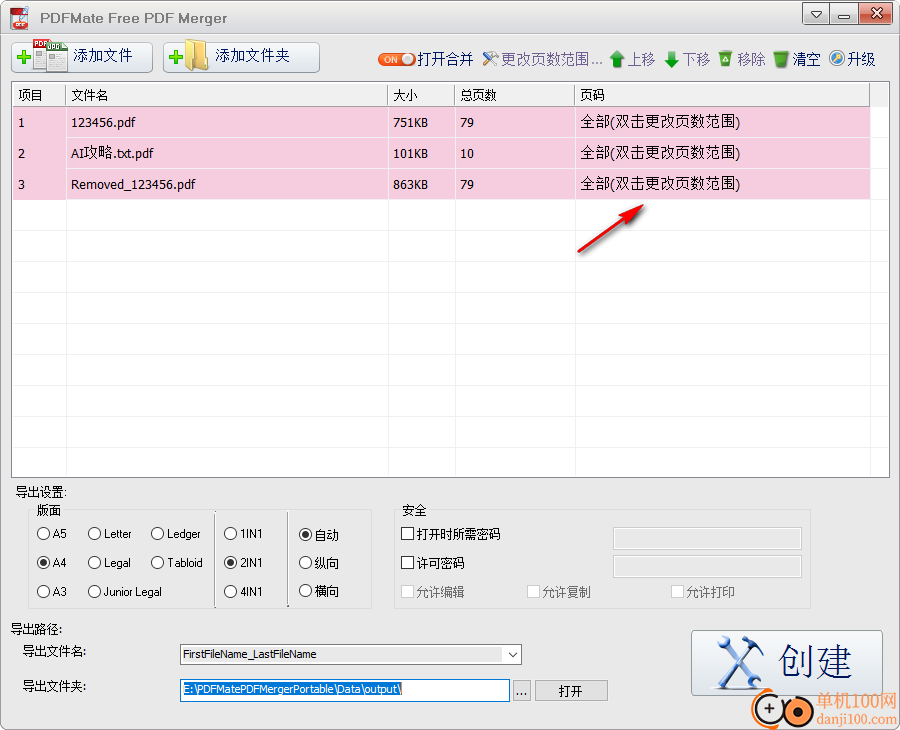The height and width of the screenshot is (730, 900).
Task: Select the 2IN1 layout radio
Action: pyautogui.click(x=230, y=562)
